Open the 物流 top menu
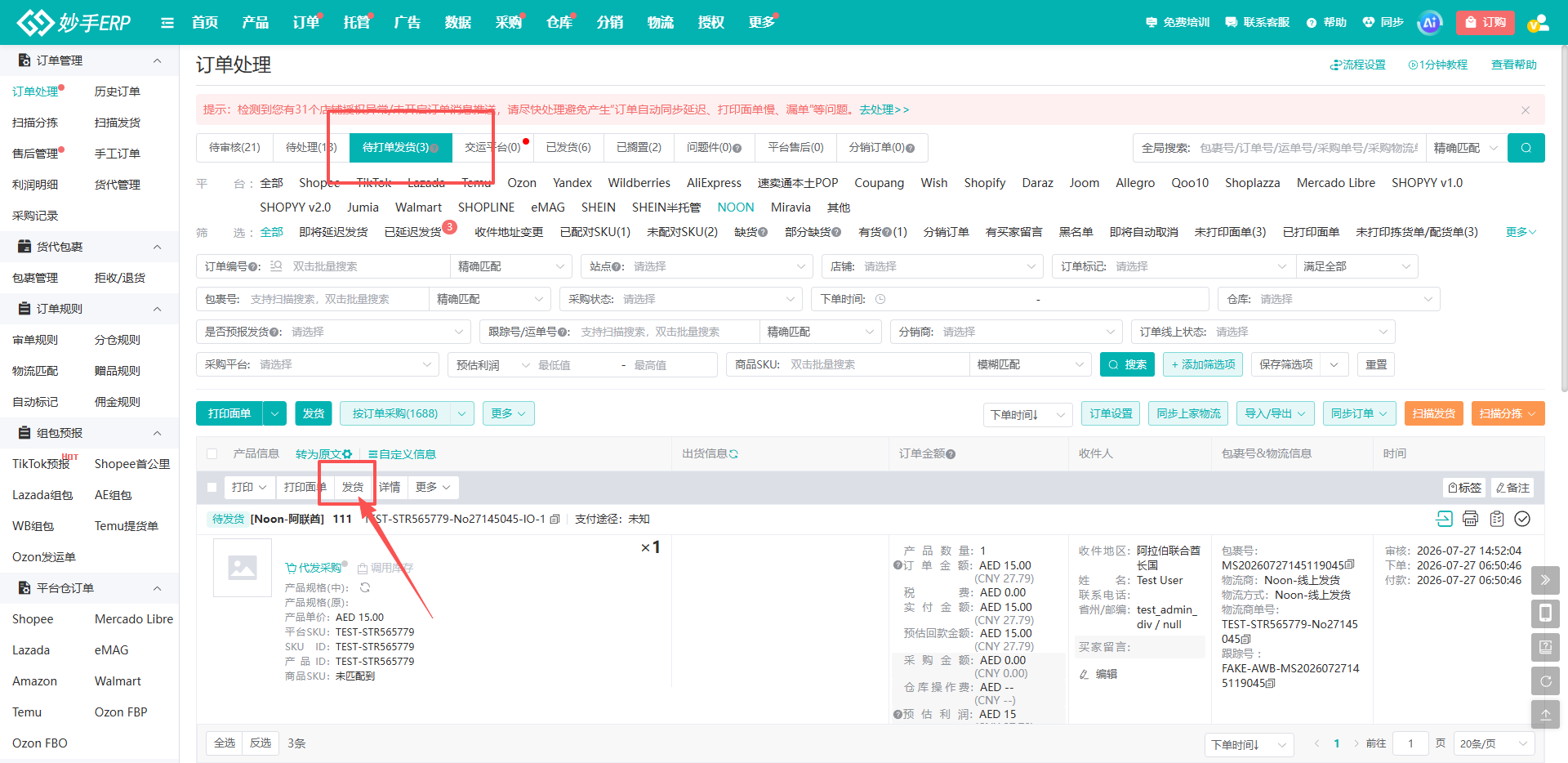Viewport: 1568px width, 763px height. pos(661,22)
